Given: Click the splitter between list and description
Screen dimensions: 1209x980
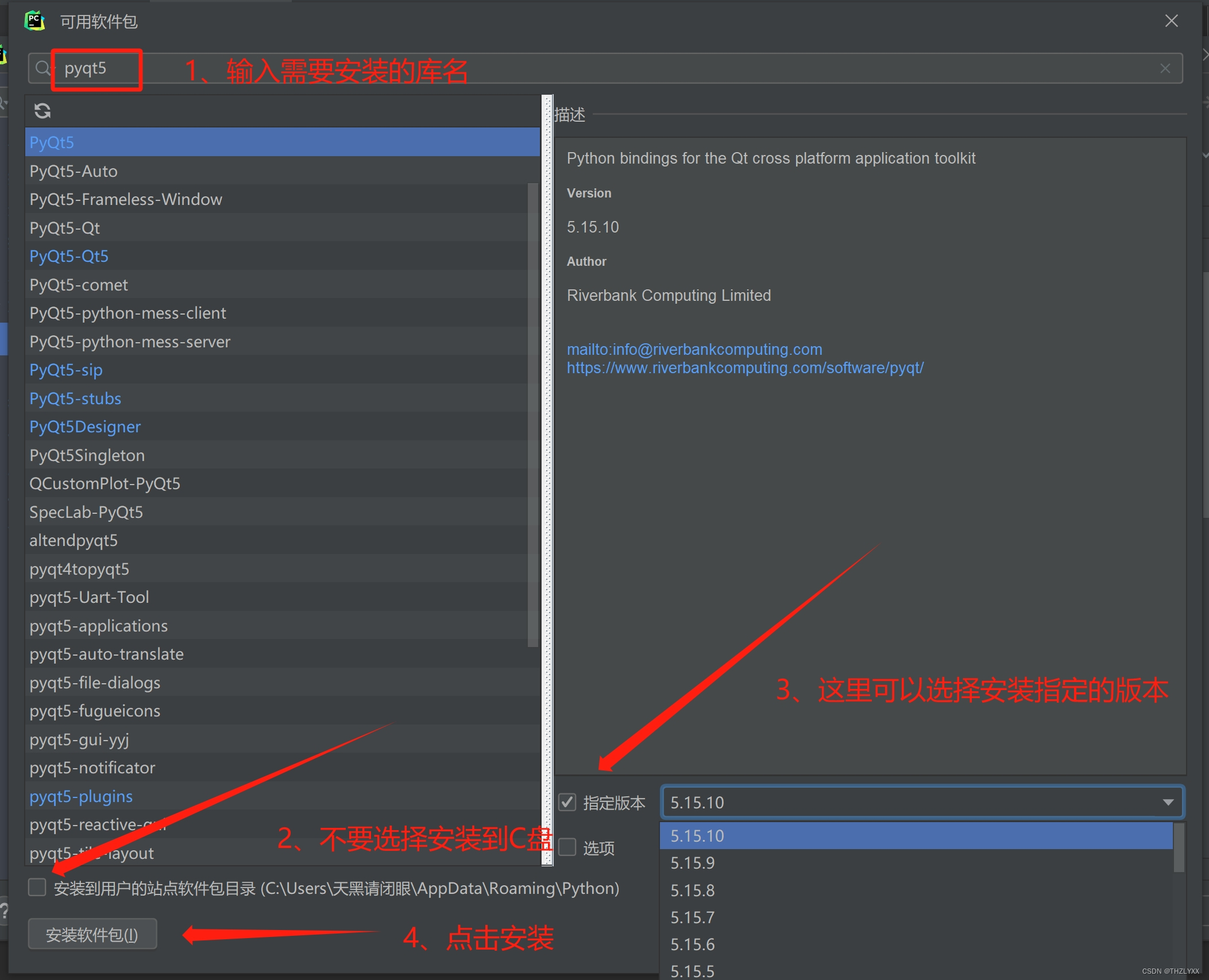Looking at the screenshot, I should [x=547, y=480].
